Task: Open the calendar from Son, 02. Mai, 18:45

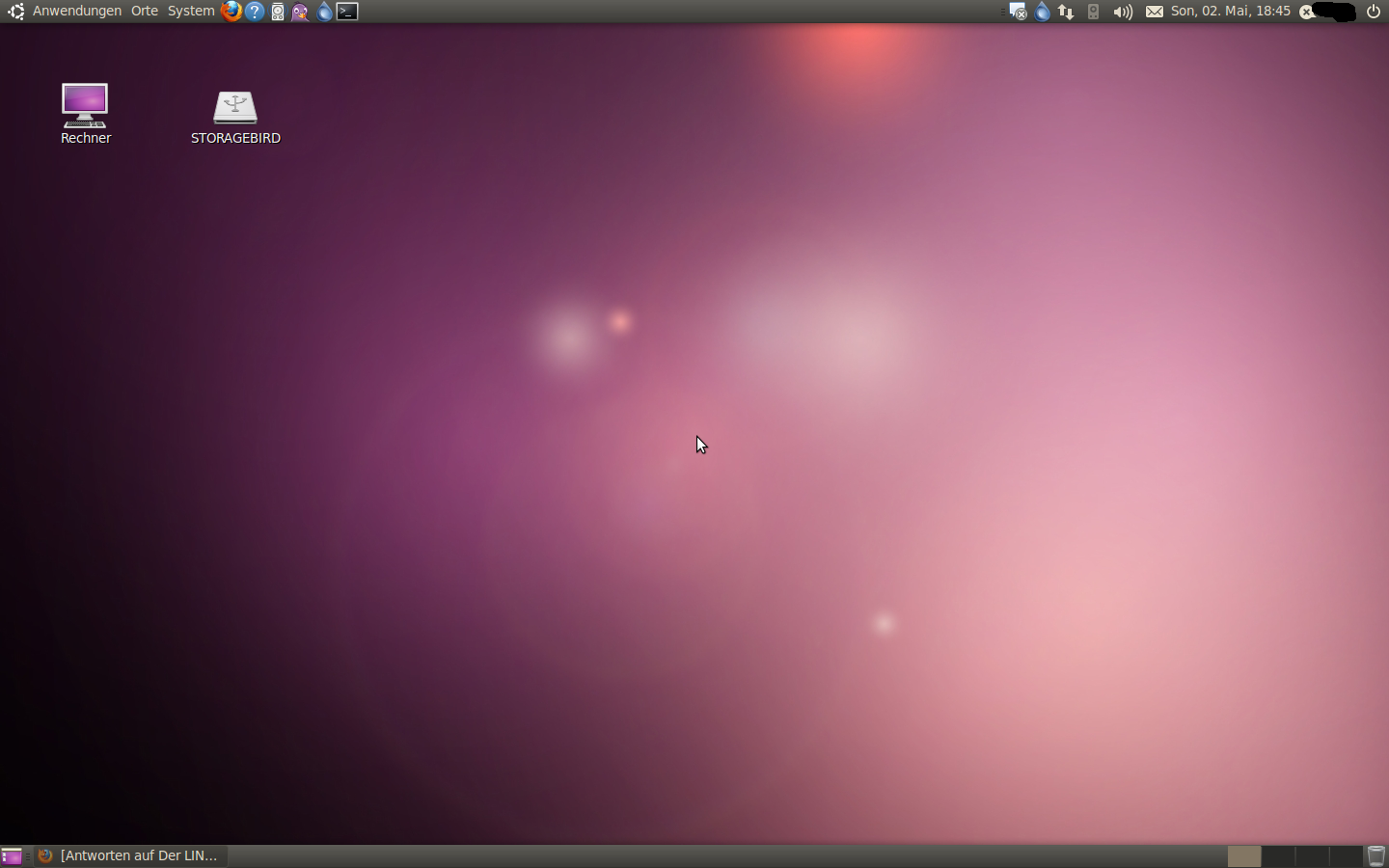Action: tap(1231, 12)
